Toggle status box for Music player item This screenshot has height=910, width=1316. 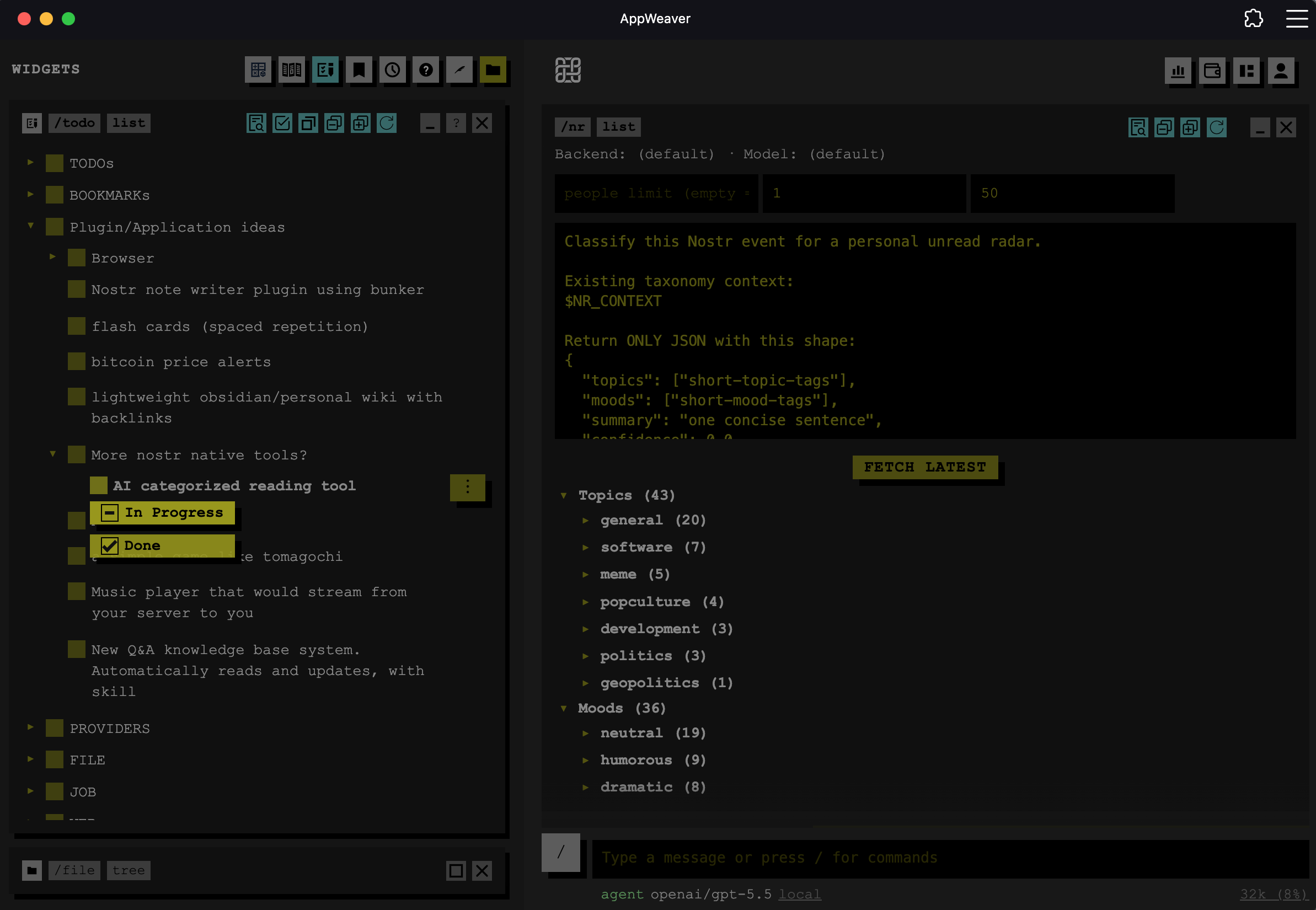(77, 591)
